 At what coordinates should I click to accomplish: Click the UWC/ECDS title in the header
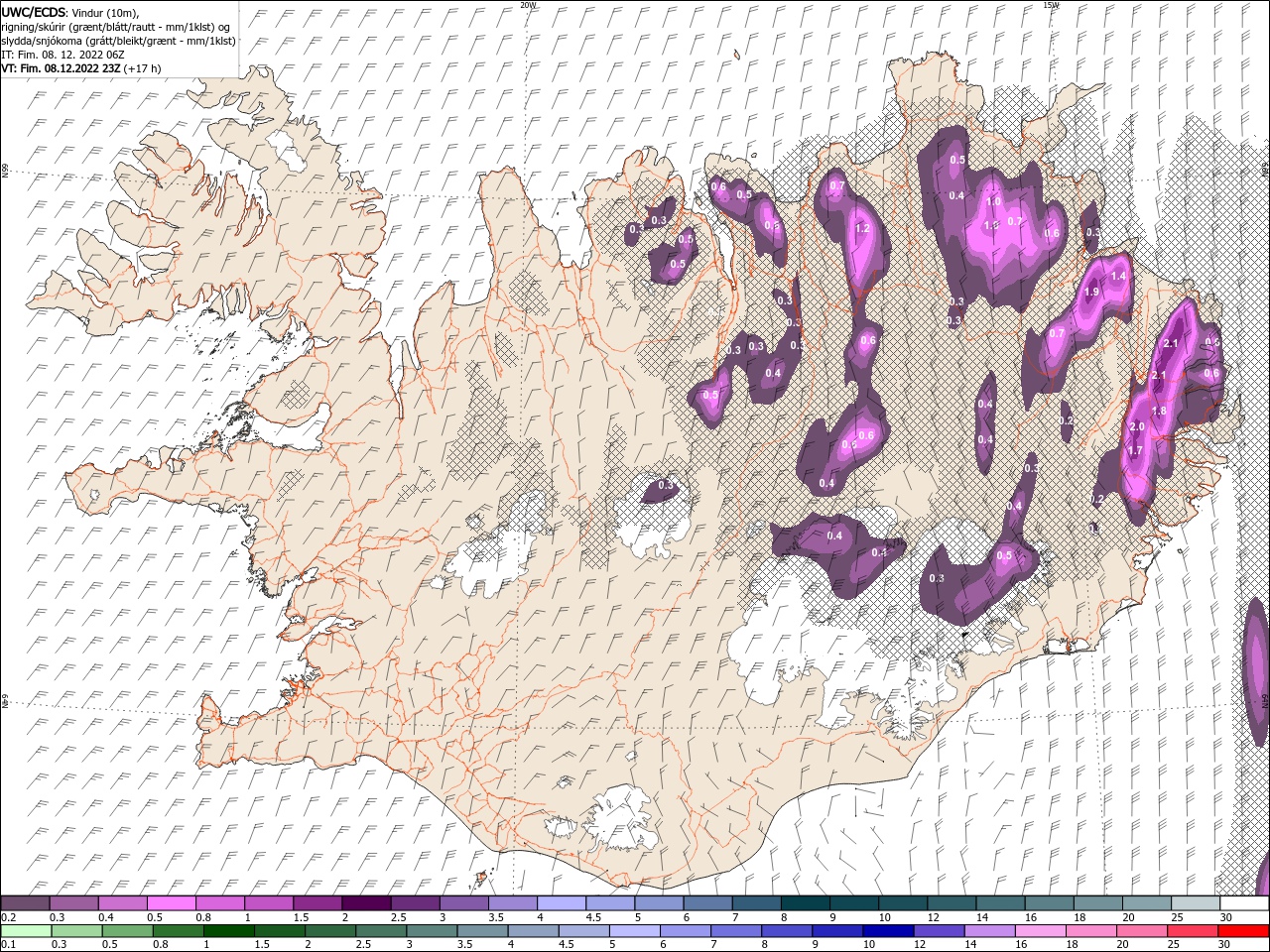point(35,11)
